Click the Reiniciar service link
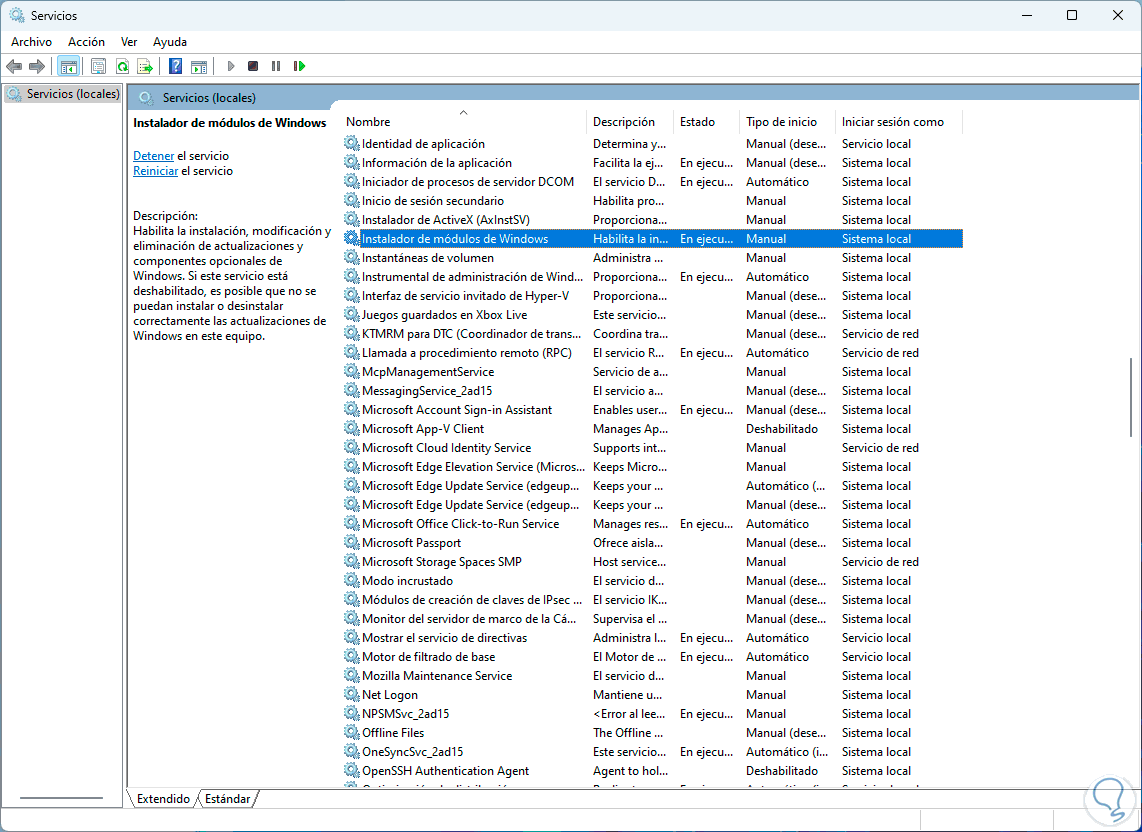The image size is (1142, 832). pos(155,171)
